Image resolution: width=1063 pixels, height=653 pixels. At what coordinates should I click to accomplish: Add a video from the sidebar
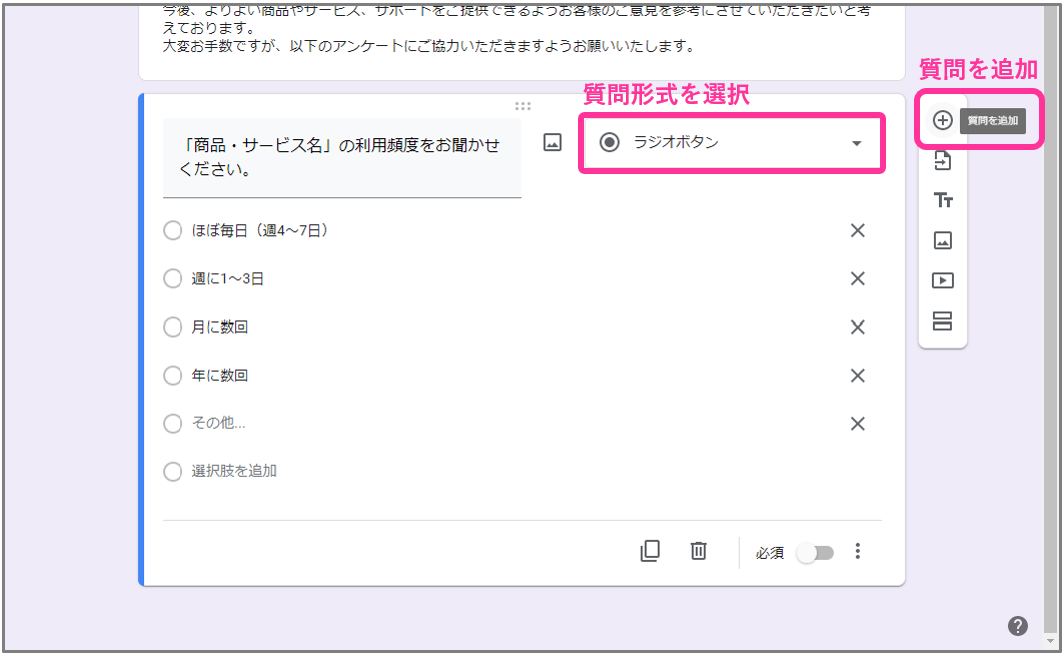pos(942,281)
